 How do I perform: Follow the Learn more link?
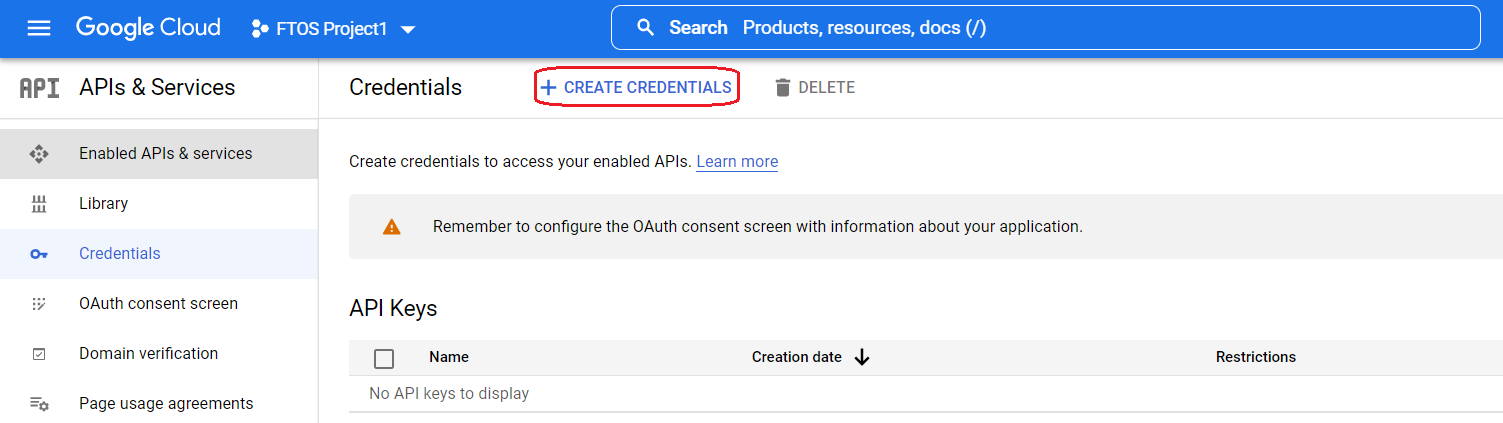[x=737, y=162]
